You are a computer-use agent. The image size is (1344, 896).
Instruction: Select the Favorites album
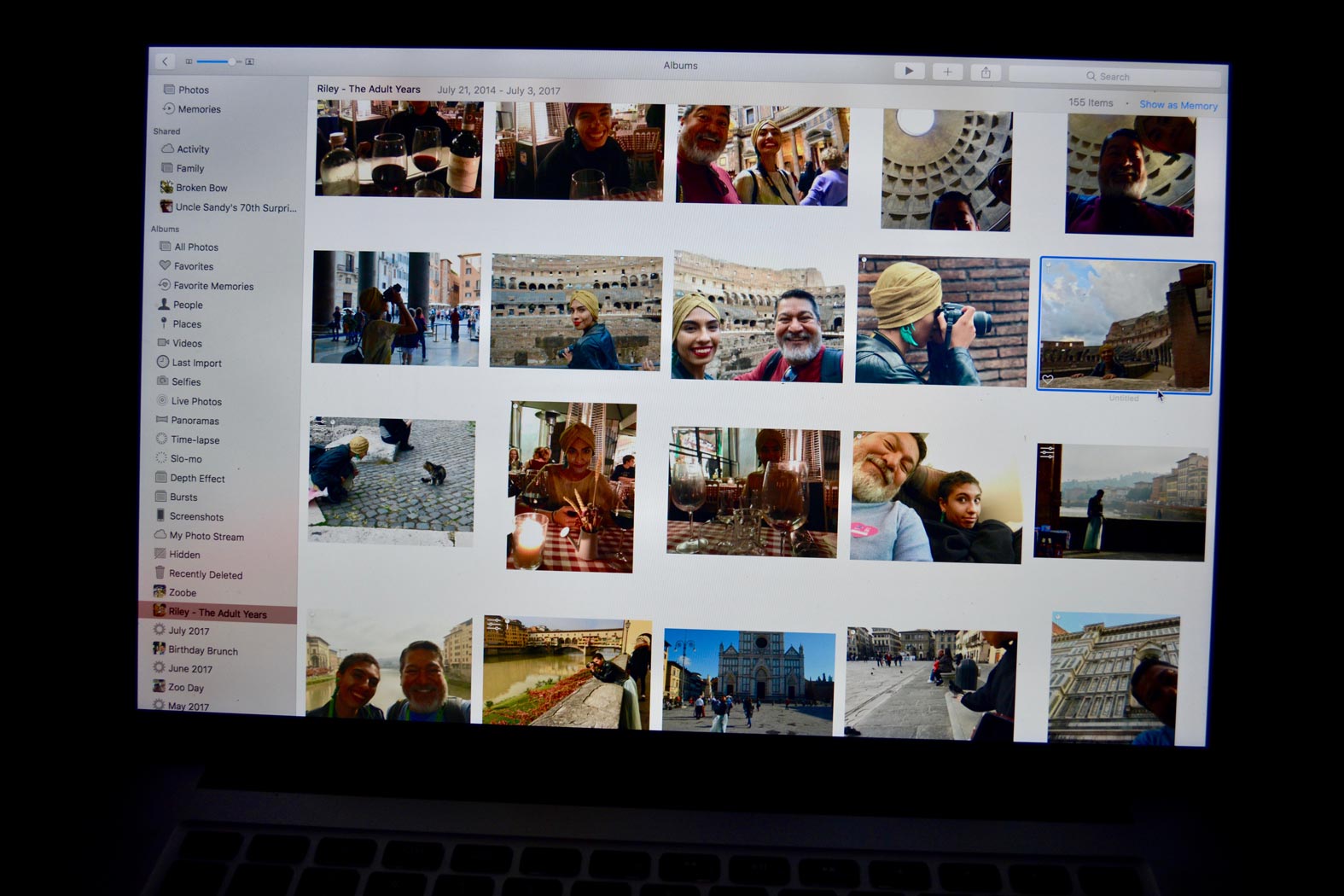(x=193, y=266)
